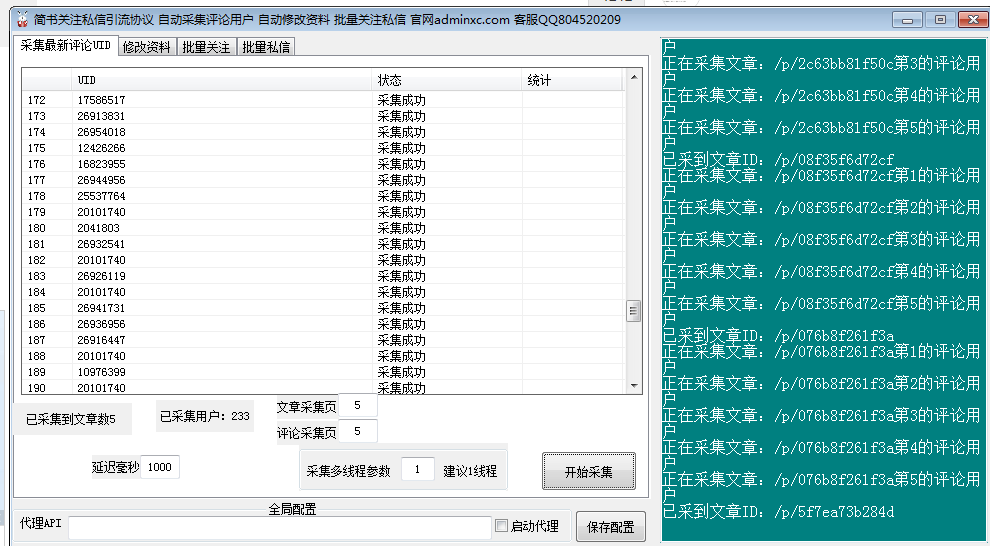Click the table scrollbar down arrow
Screen dimensions: 990x546
pos(633,386)
